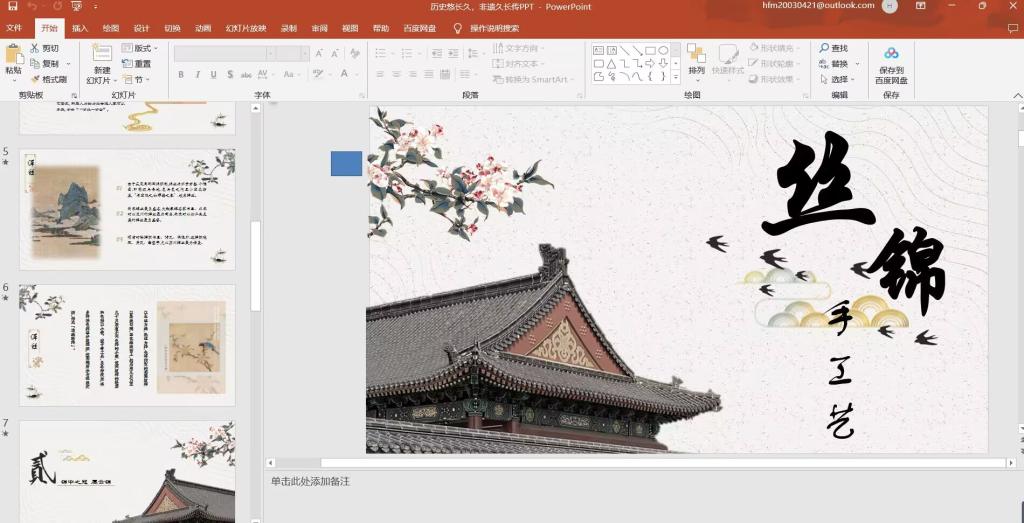Toggle Bold formatting button
The width and height of the screenshot is (1024, 523).
(x=181, y=75)
